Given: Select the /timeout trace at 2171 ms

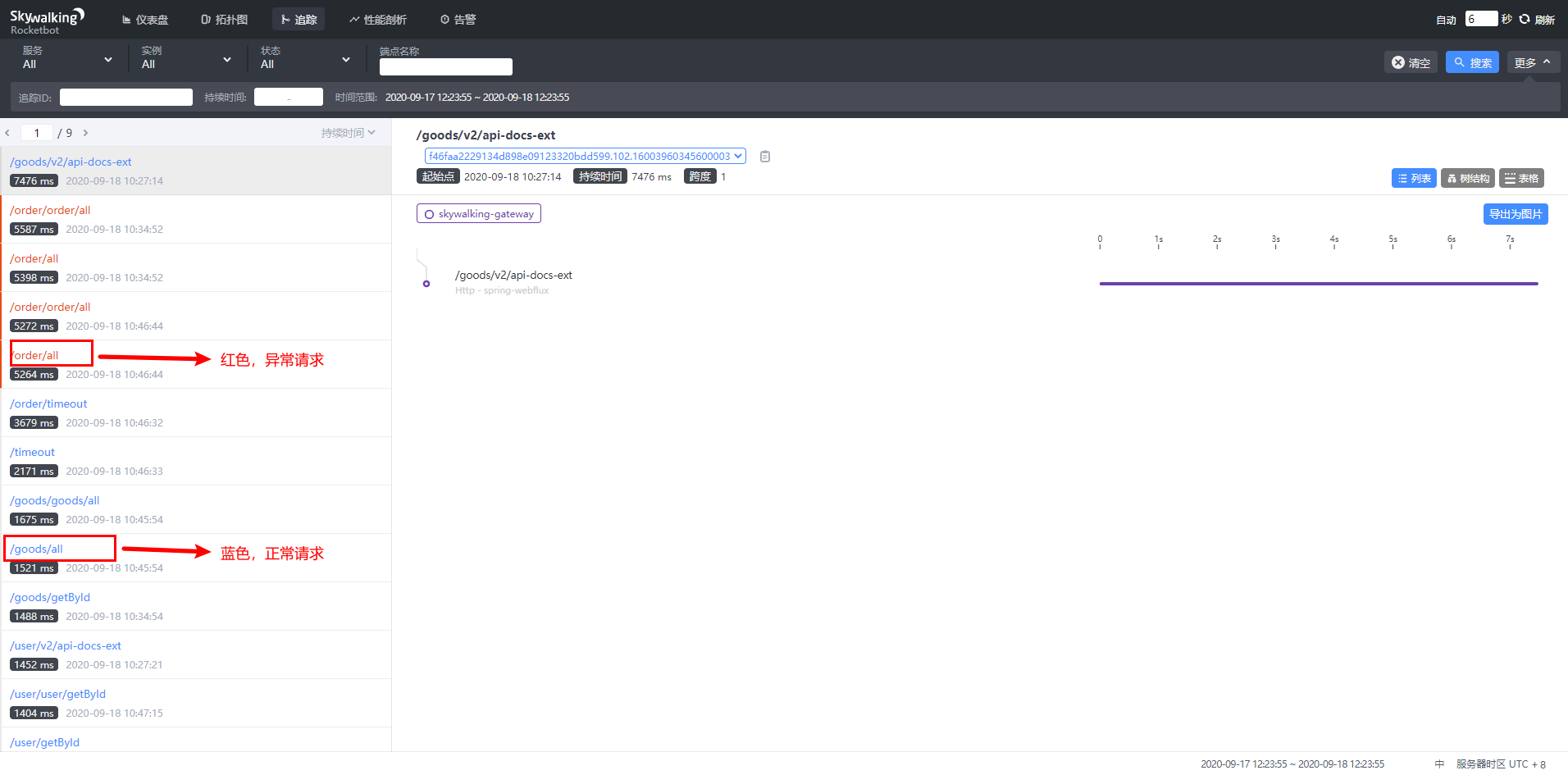Looking at the screenshot, I should click(x=196, y=461).
